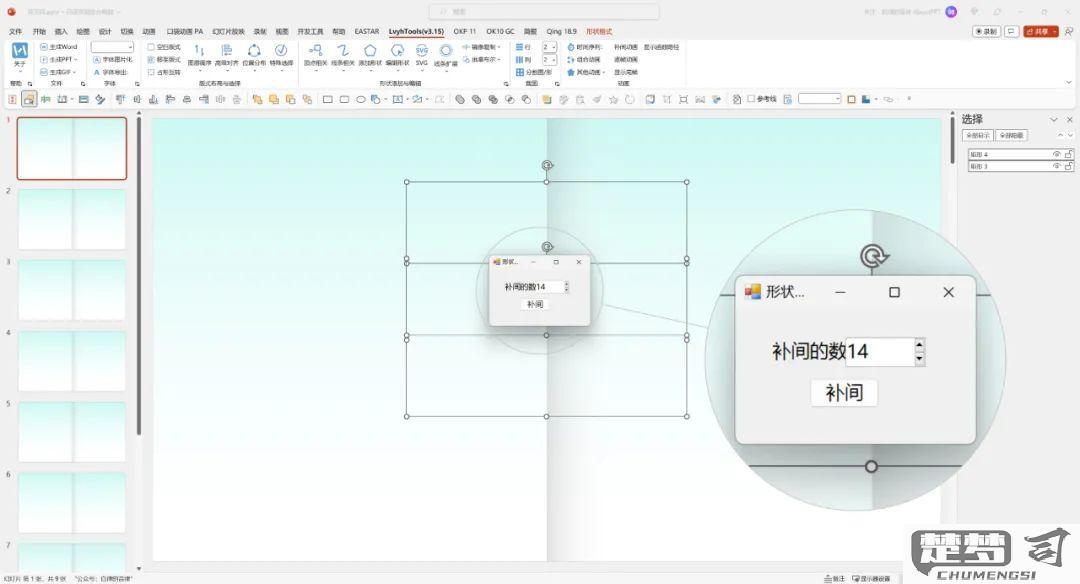
Task: Open the comments button near 共享
Action: [x=1011, y=32]
